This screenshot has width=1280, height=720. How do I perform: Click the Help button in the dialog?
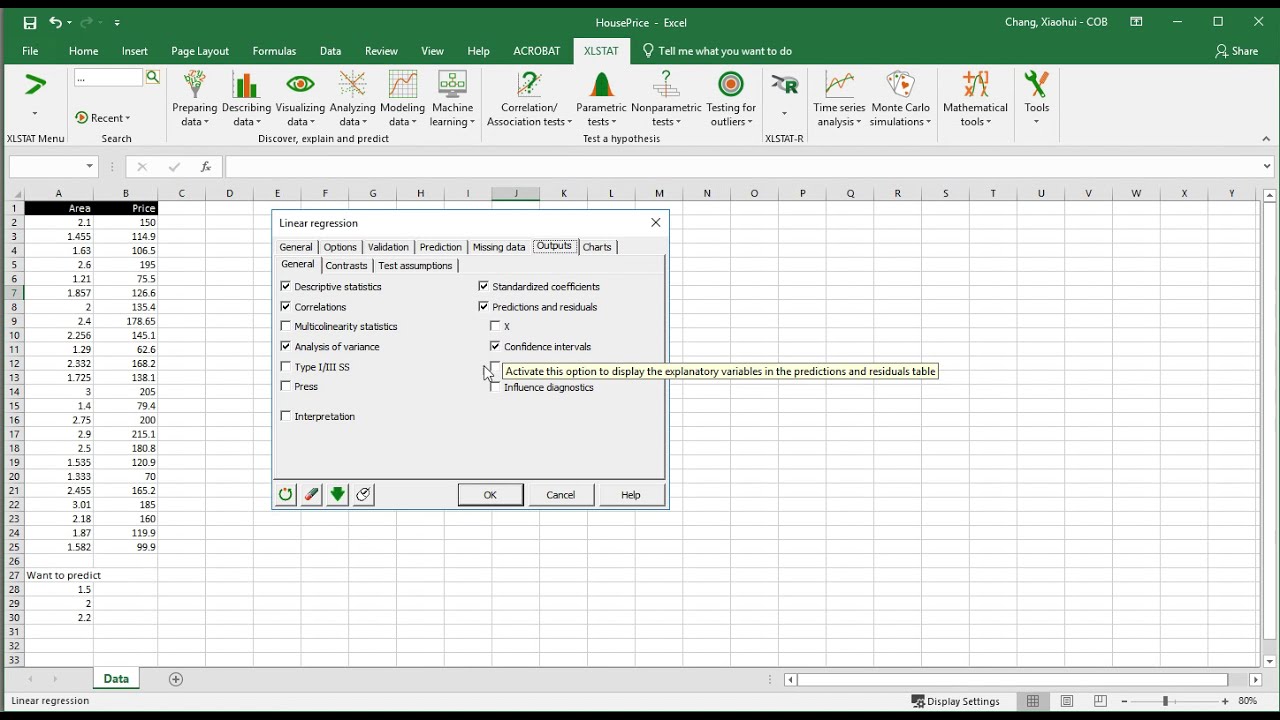(630, 495)
